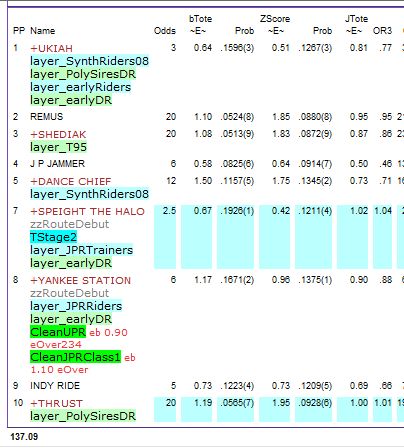The image size is (404, 448).
Task: Click the highlighted 2.5 odds cell
Action: point(165,237)
